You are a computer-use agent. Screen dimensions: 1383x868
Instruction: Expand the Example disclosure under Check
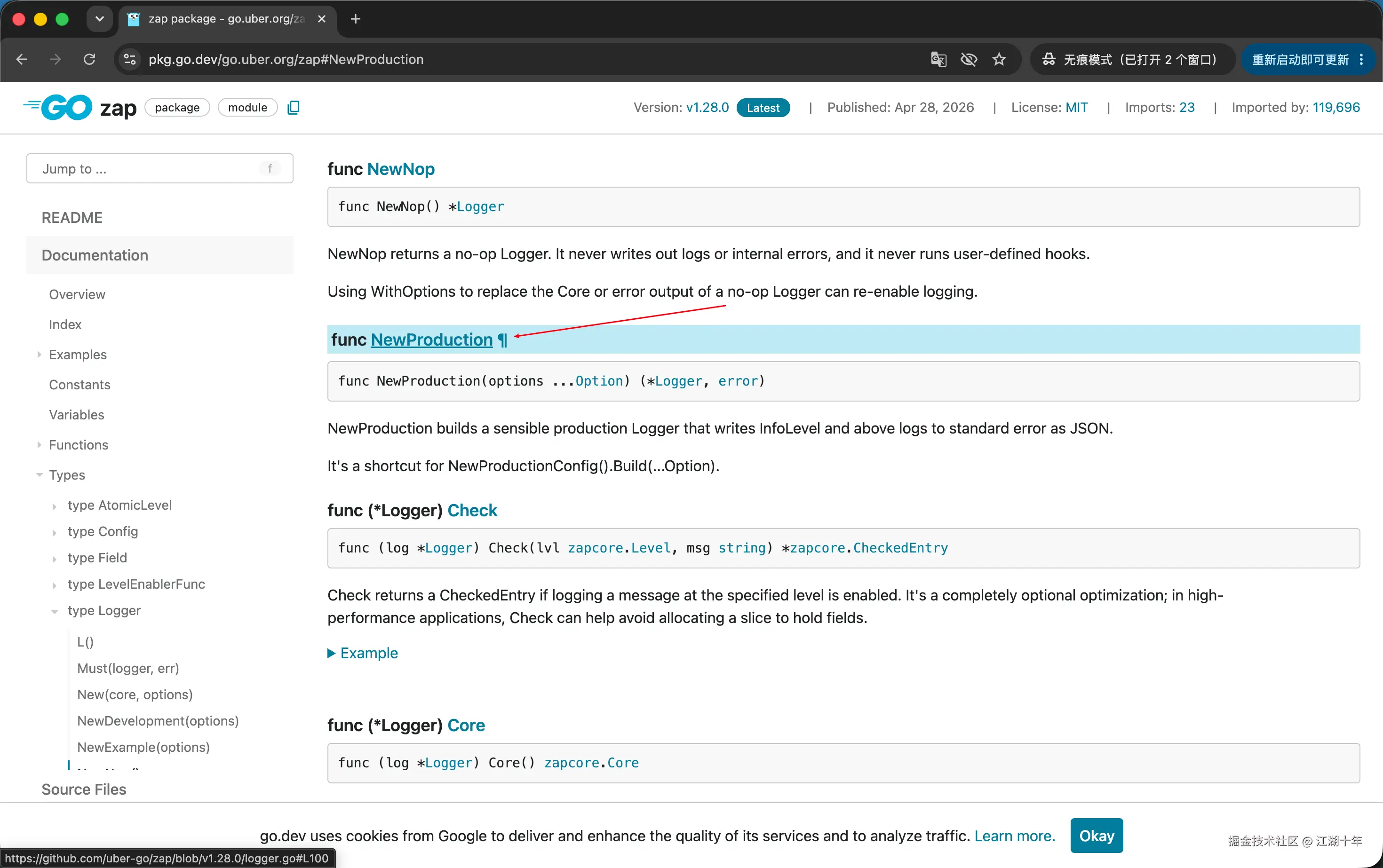click(x=362, y=653)
